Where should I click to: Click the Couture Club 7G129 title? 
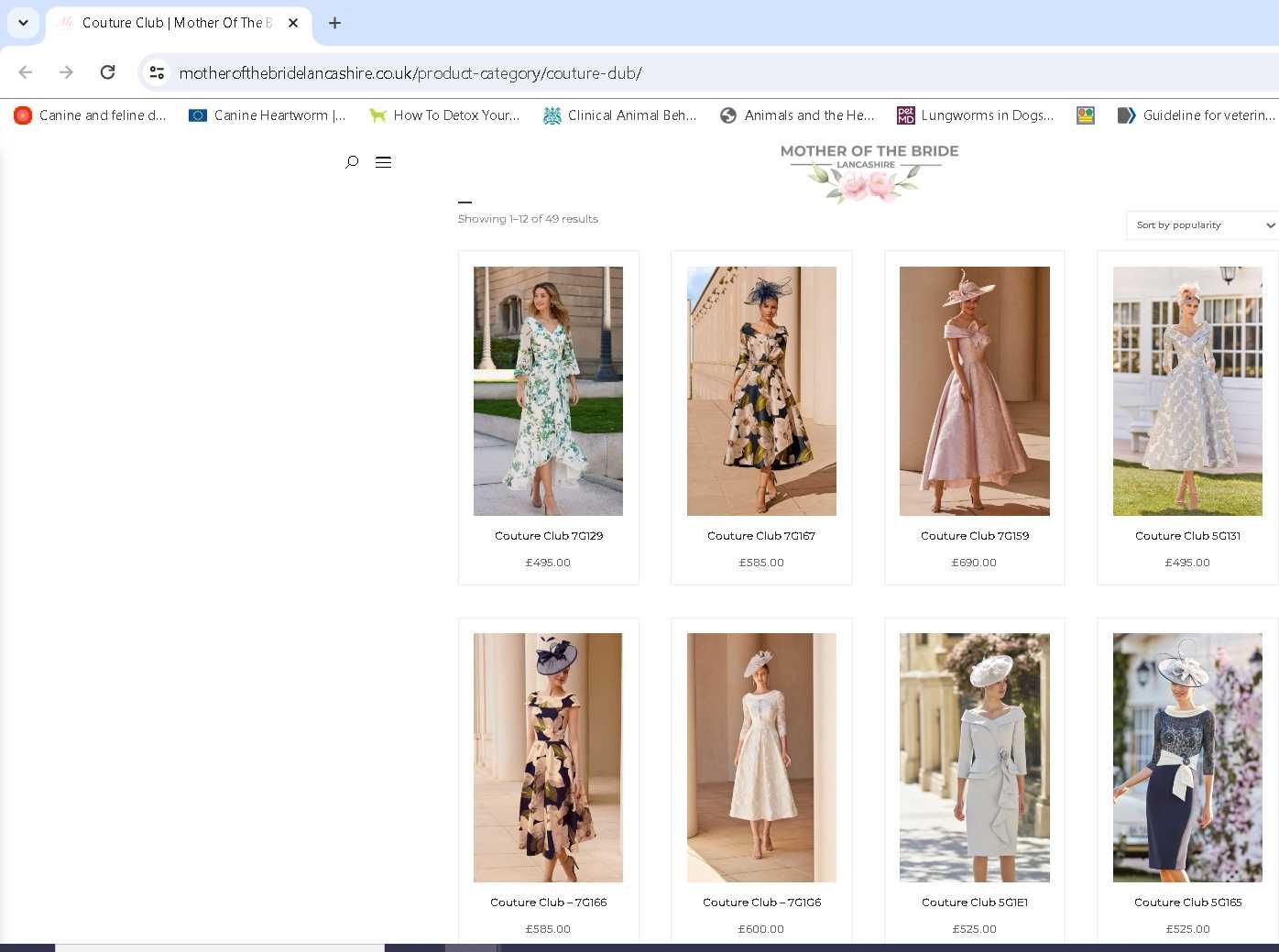pos(549,536)
